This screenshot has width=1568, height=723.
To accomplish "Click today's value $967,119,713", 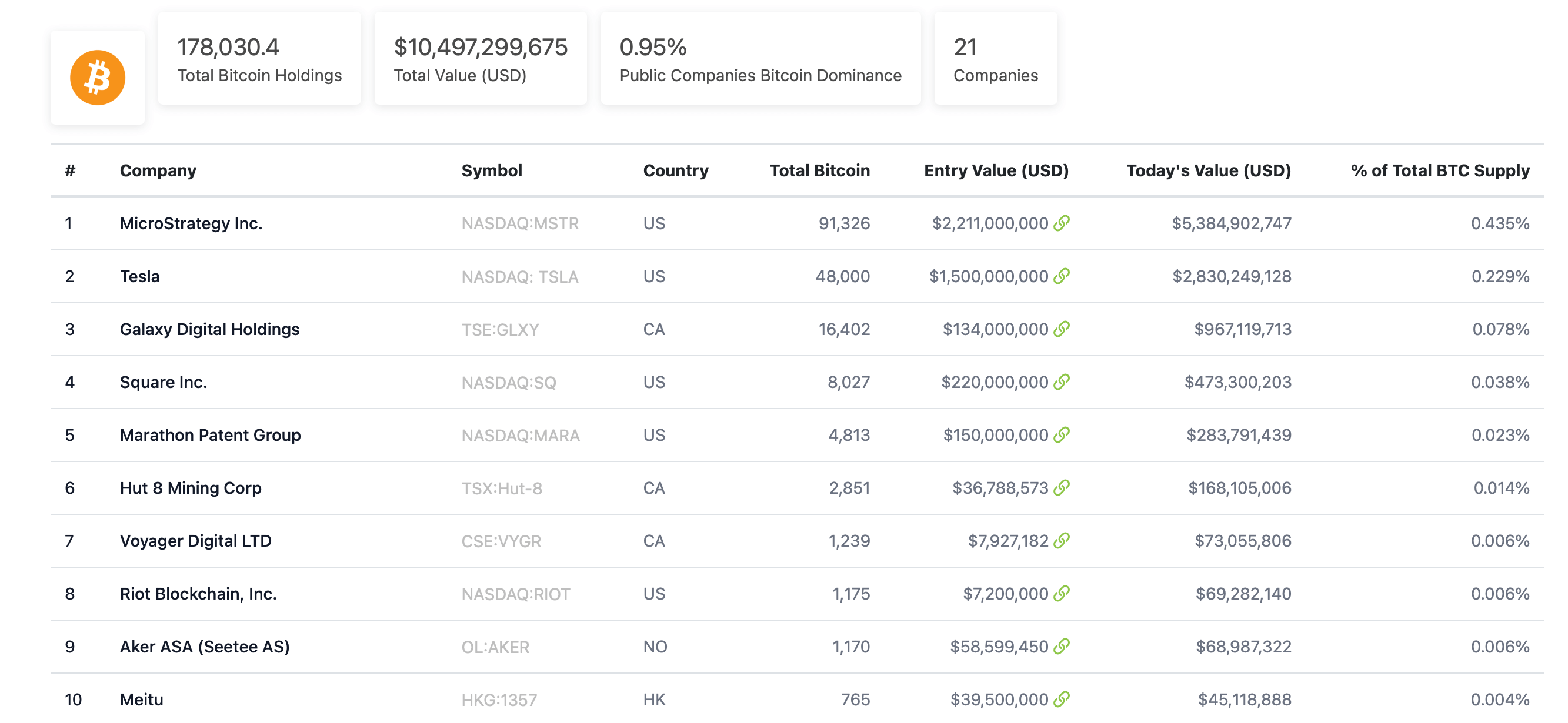I will (x=1242, y=329).
